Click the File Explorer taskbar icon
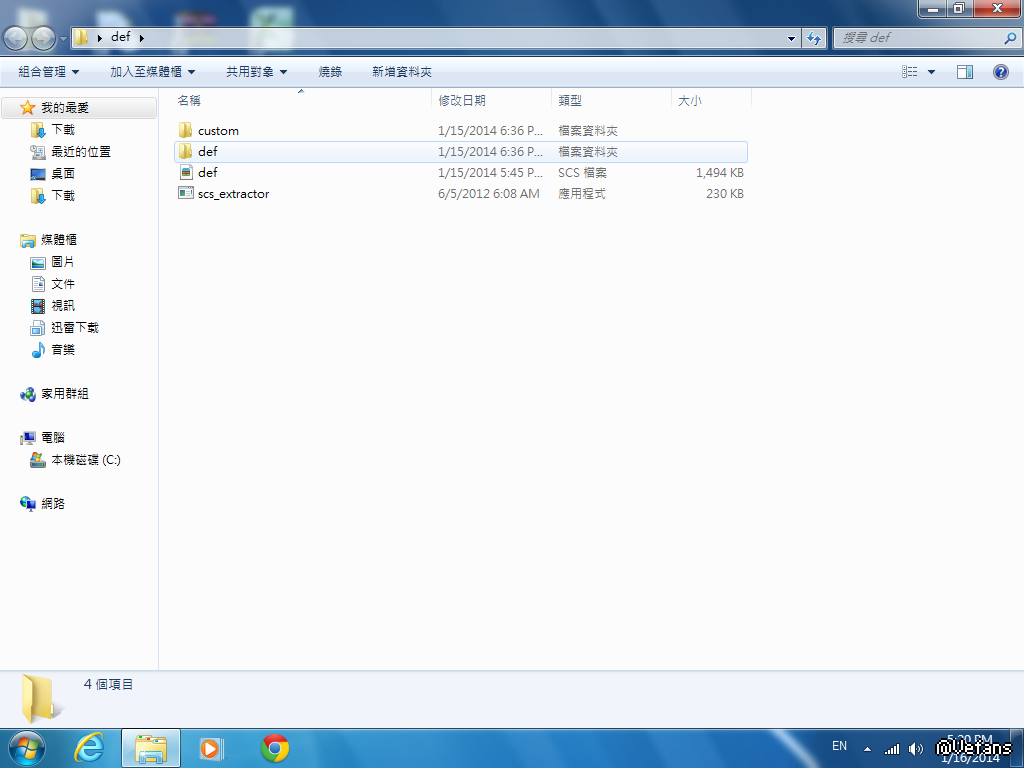This screenshot has height=768, width=1024. [151, 748]
